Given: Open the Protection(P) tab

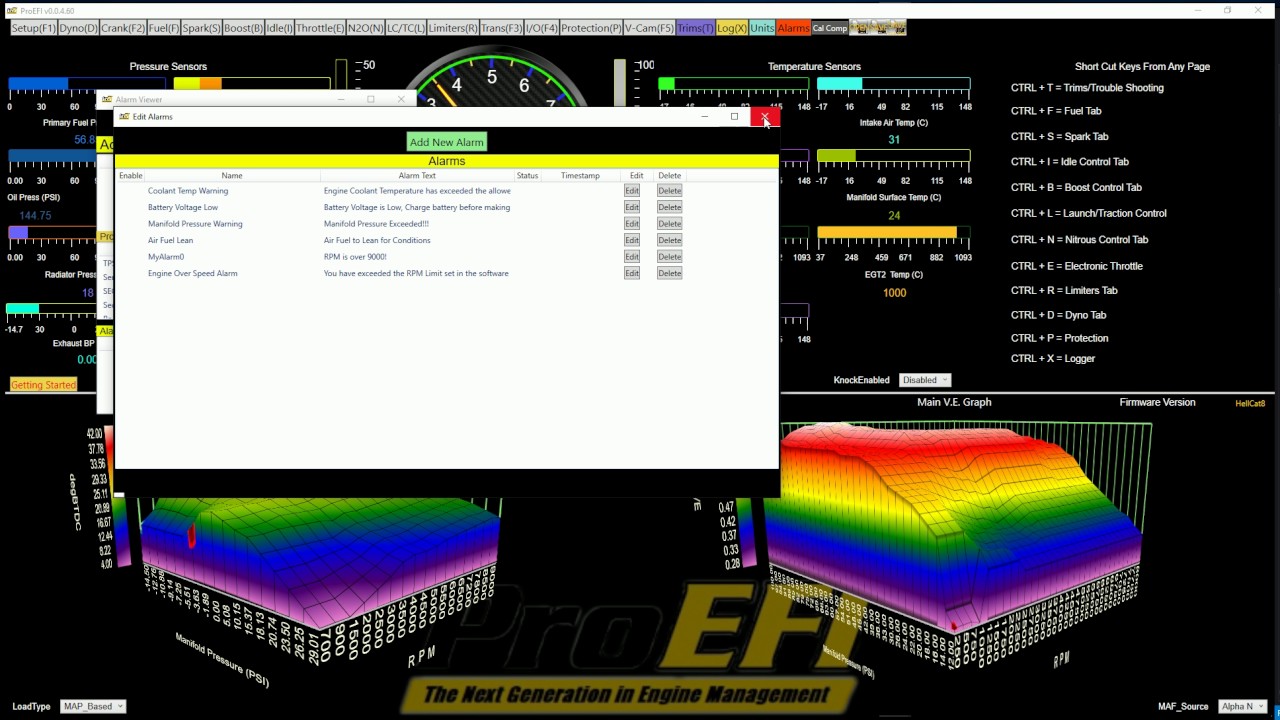Looking at the screenshot, I should 591,28.
